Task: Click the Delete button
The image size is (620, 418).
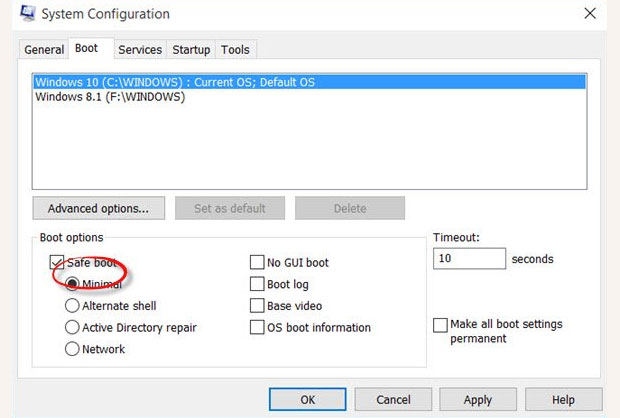Action: pos(350,208)
